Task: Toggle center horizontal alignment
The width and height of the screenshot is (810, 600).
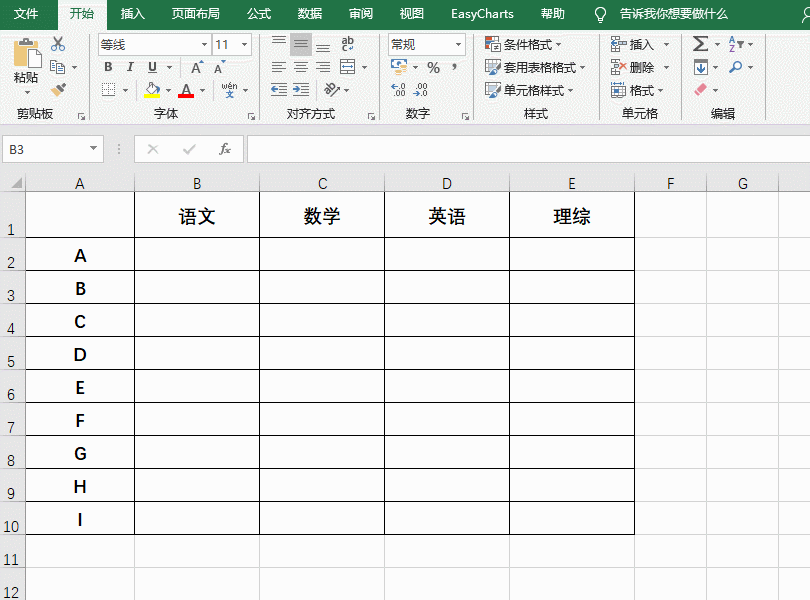Action: click(301, 67)
